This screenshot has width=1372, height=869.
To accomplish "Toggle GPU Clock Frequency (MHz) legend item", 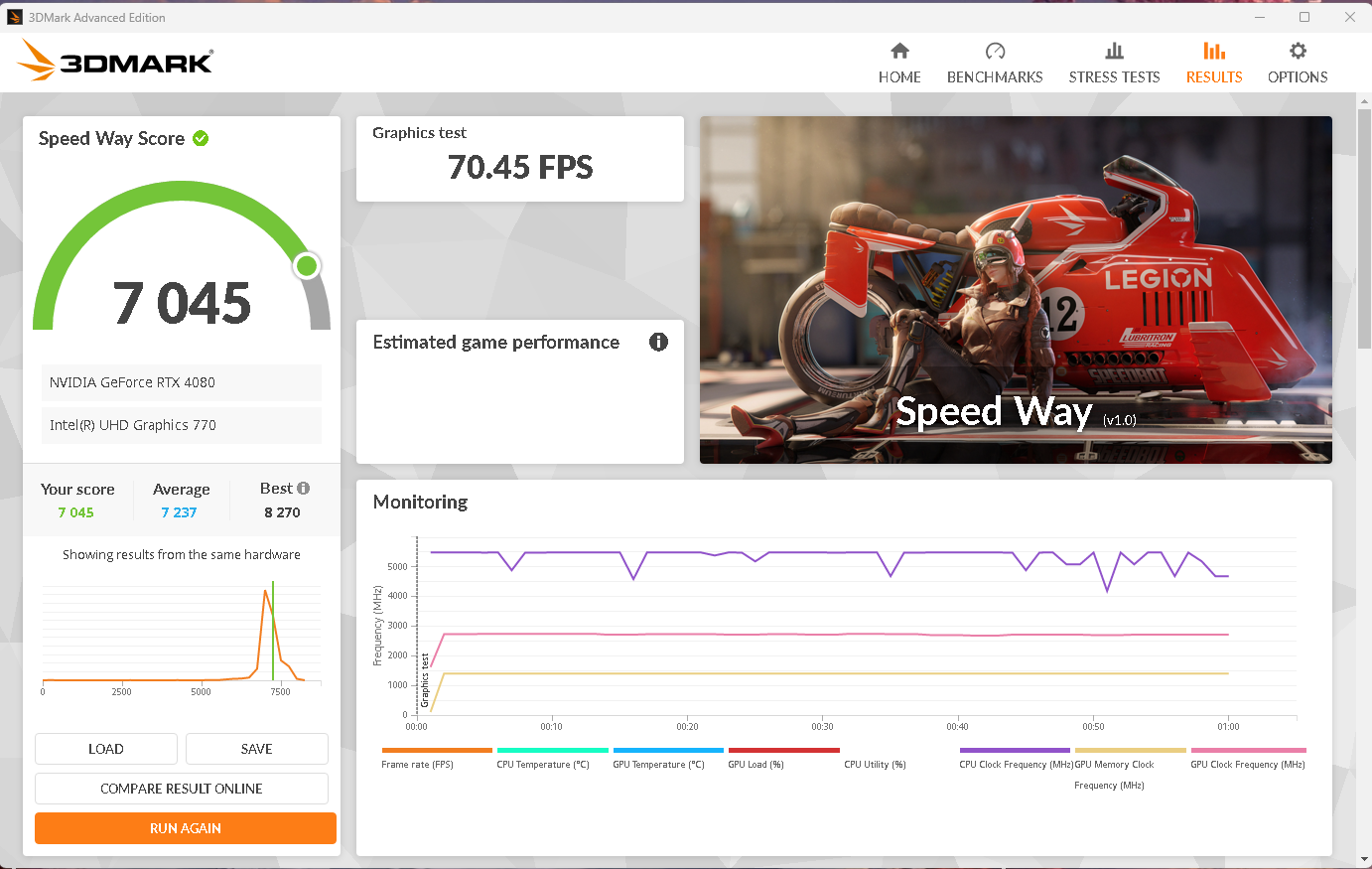I will pos(1248,758).
